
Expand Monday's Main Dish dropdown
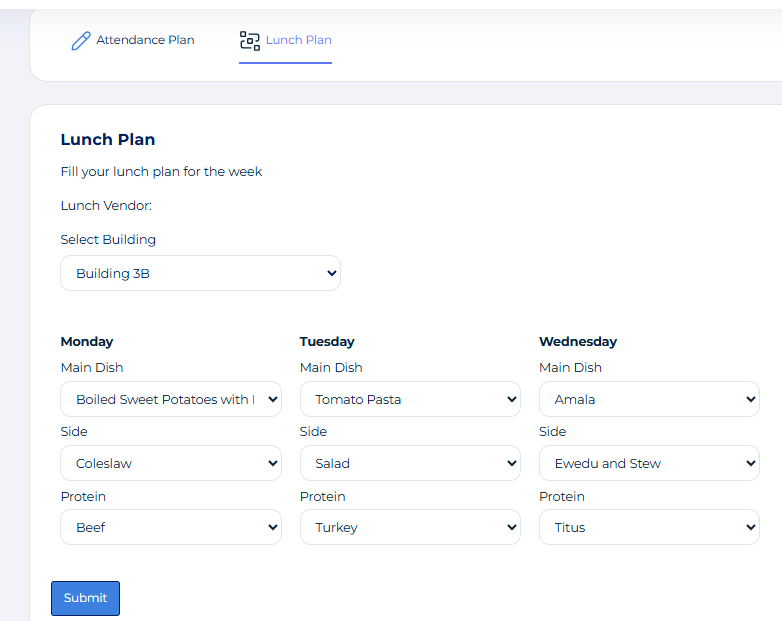[170, 399]
